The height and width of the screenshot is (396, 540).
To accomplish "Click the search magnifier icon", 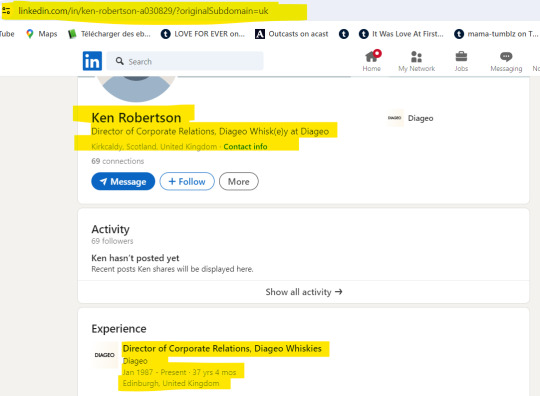I will (x=120, y=61).
